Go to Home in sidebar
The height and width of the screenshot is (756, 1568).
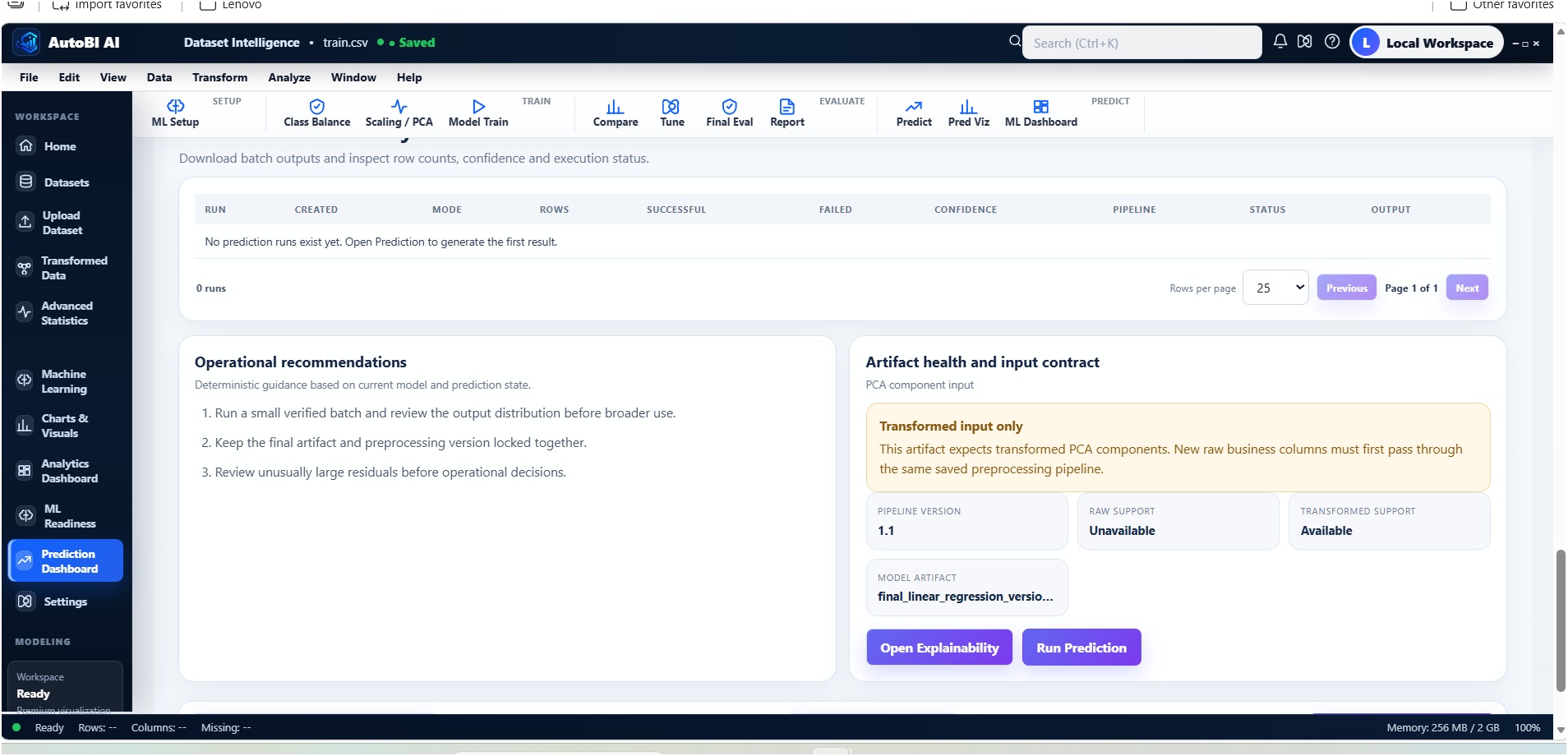66,146
